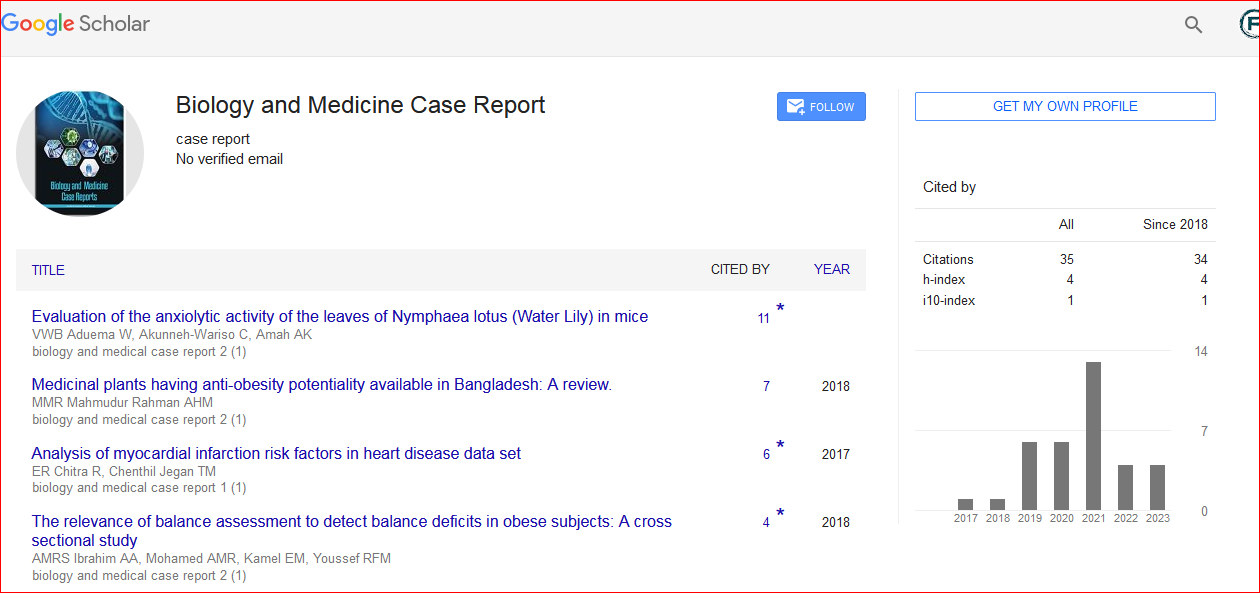This screenshot has width=1260, height=593.
Task: Open the Google Scholar logo homepage
Action: pos(76,24)
